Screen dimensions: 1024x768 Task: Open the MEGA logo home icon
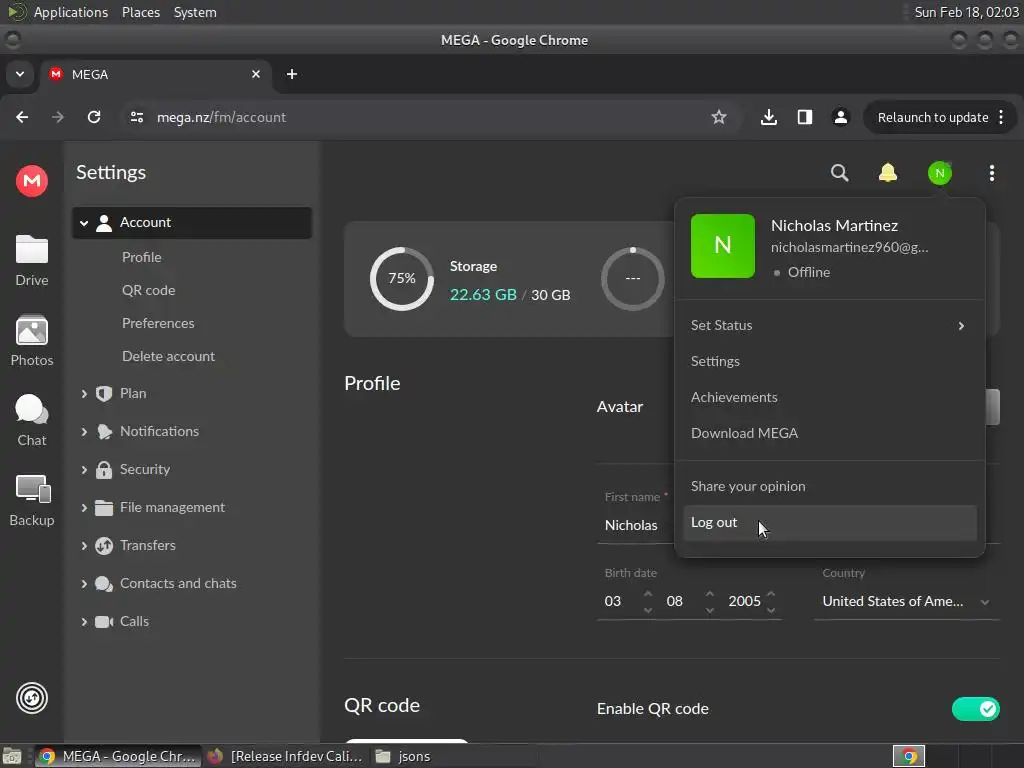click(x=31, y=181)
